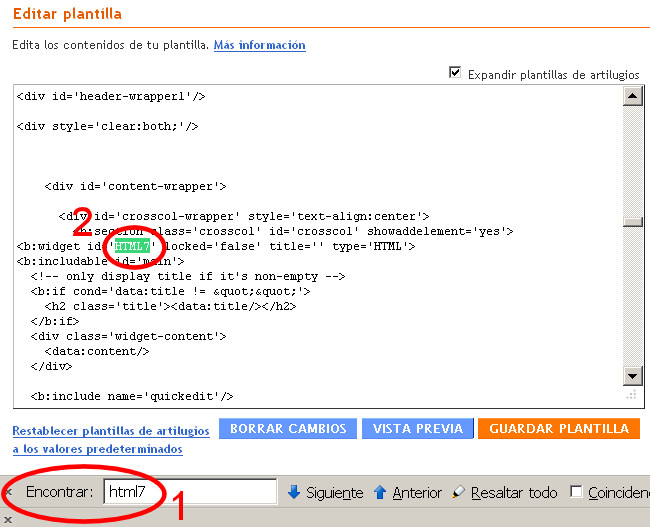Click the scrollbar down arrow in code editor

632,376
